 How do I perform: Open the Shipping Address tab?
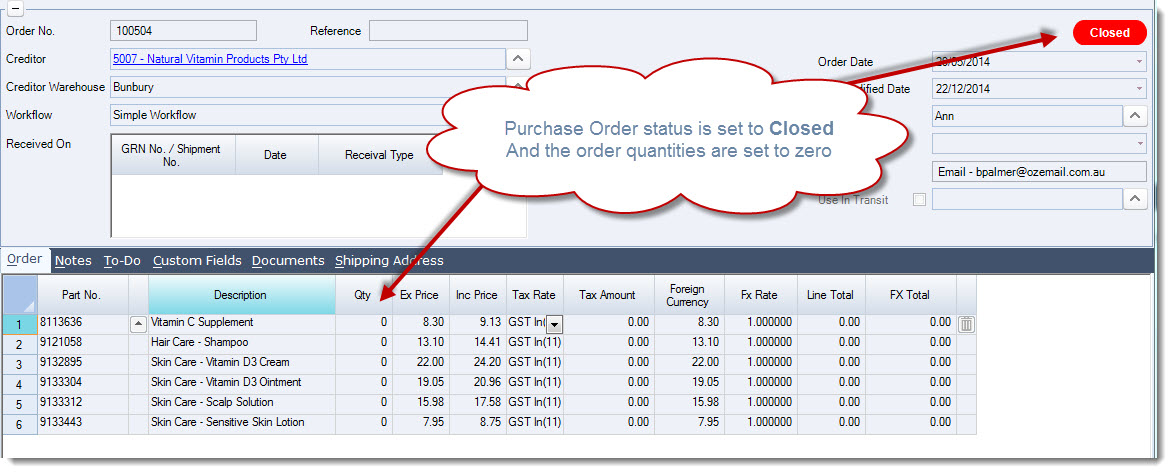click(x=389, y=261)
